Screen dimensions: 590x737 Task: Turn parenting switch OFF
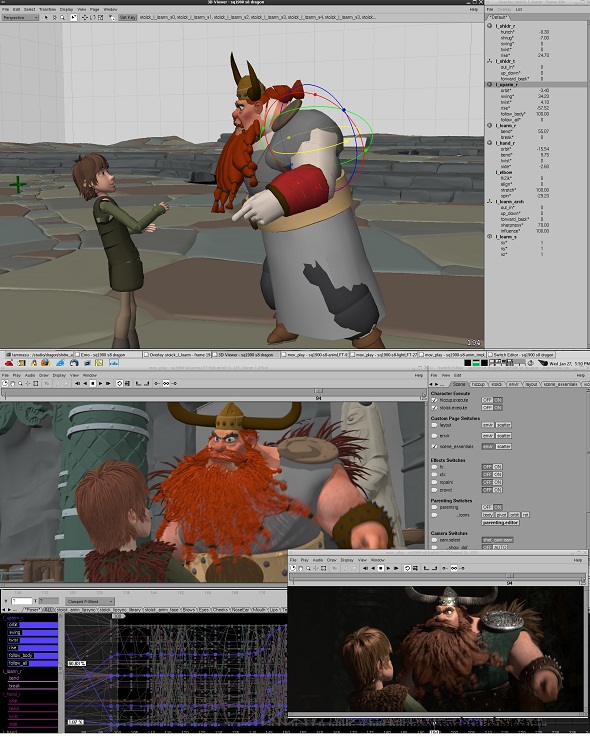487,507
